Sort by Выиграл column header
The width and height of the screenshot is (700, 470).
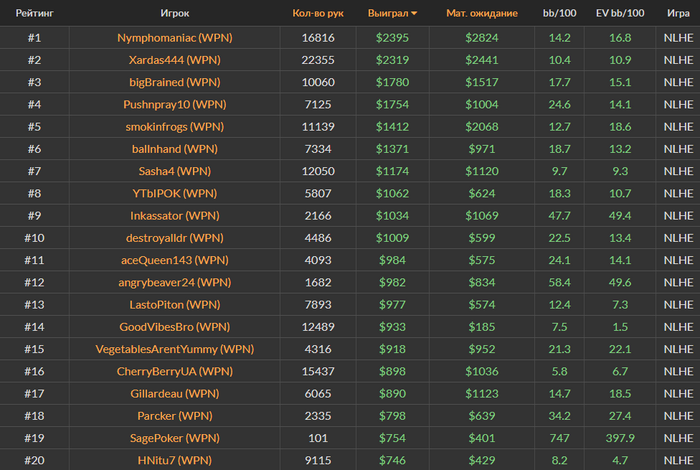coord(388,13)
